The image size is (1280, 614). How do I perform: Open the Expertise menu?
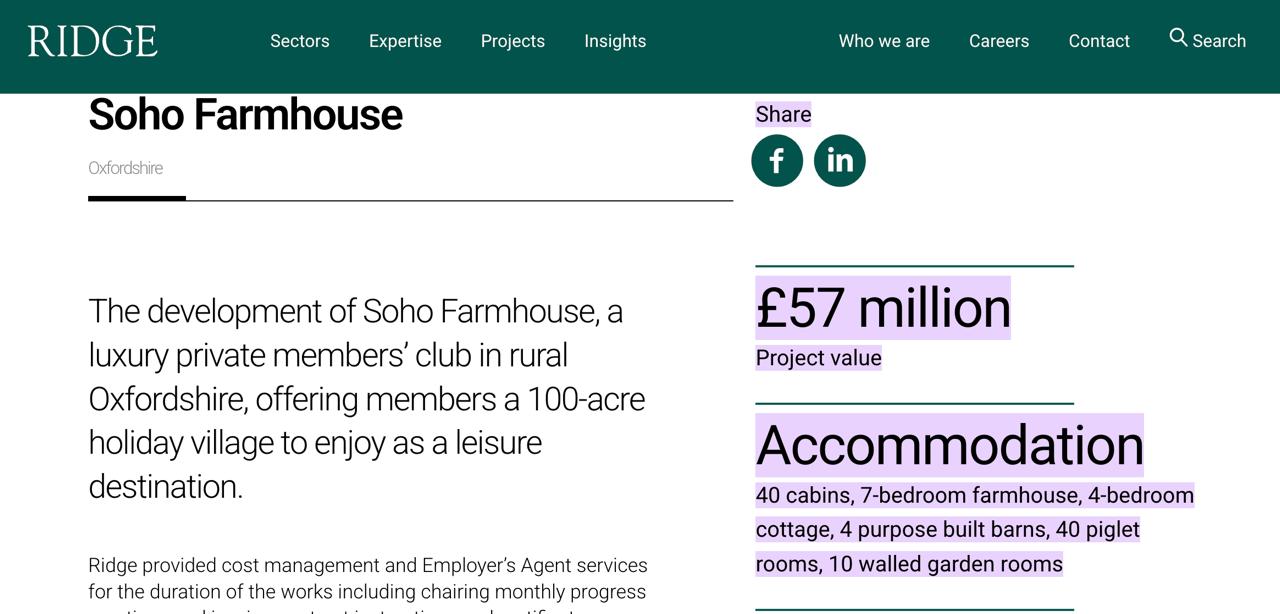pos(405,41)
